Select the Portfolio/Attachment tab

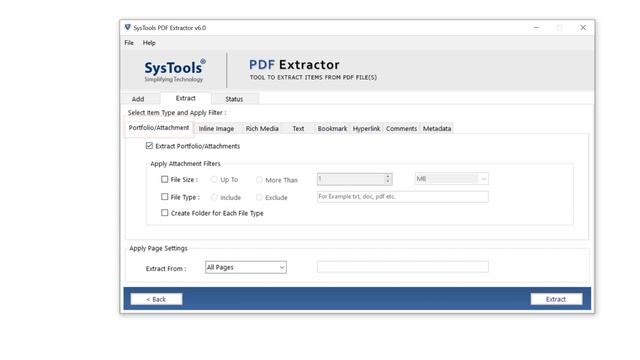click(x=159, y=128)
